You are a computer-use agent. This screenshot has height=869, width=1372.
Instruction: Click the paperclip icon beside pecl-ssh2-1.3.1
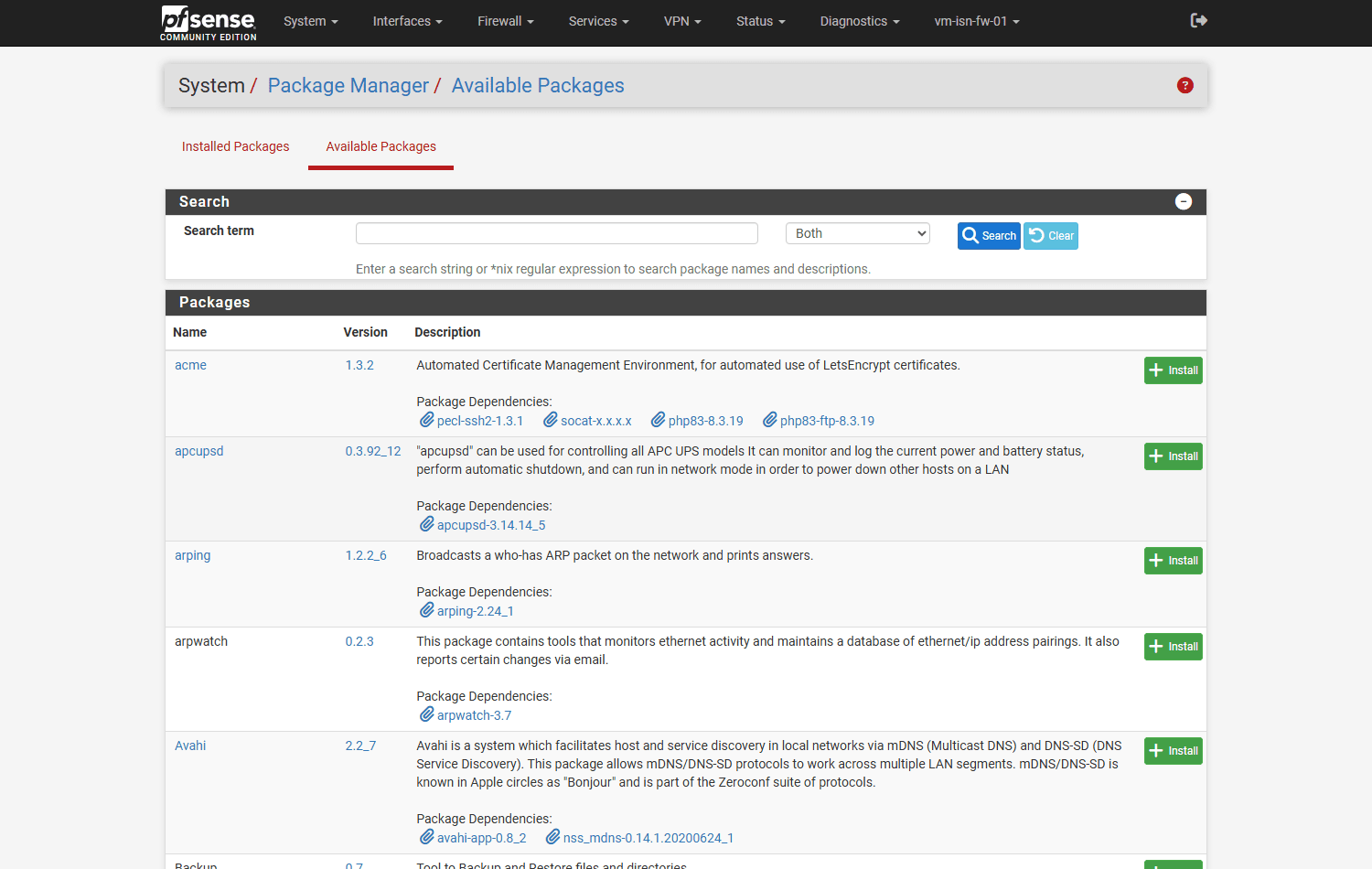(x=426, y=420)
